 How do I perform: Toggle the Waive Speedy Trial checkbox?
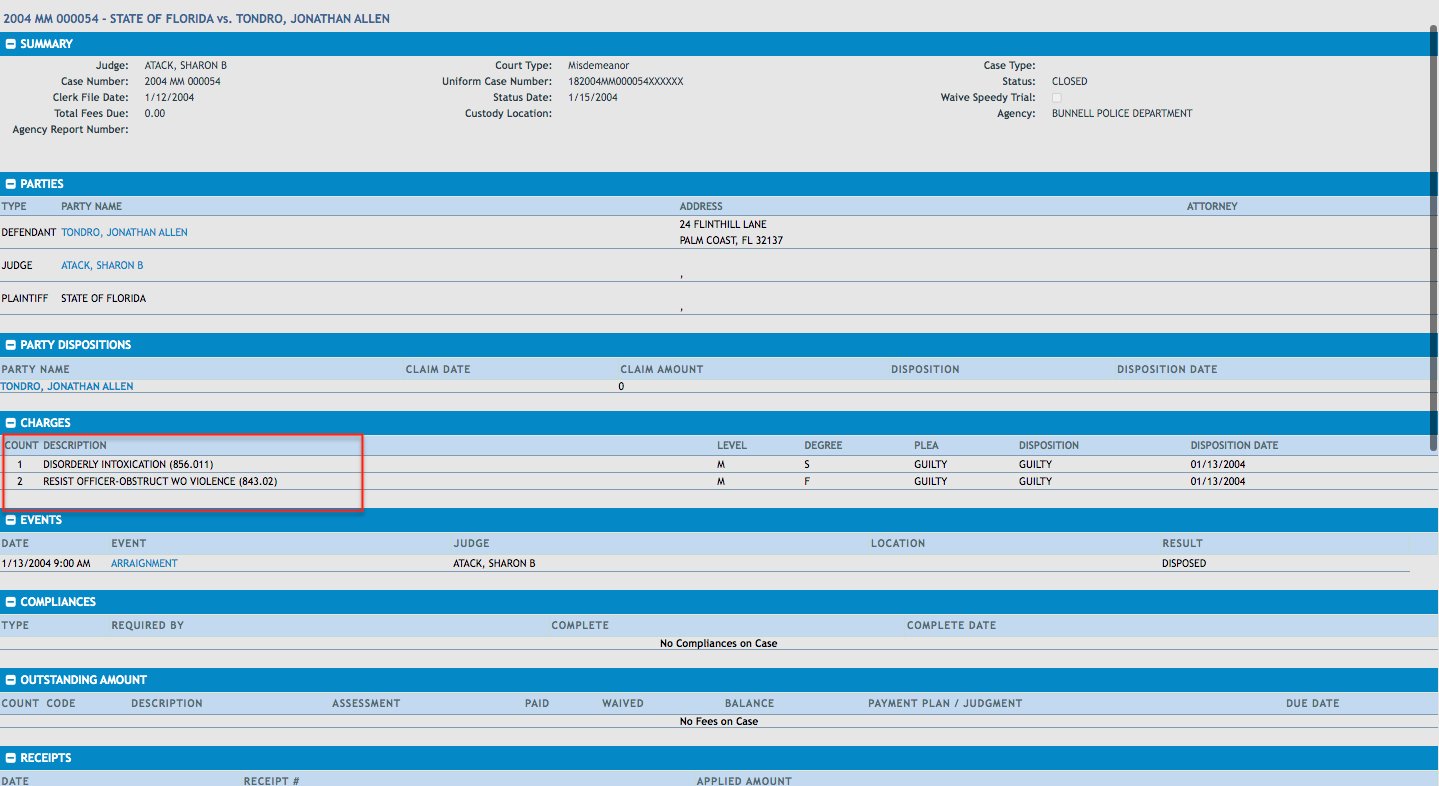1057,98
